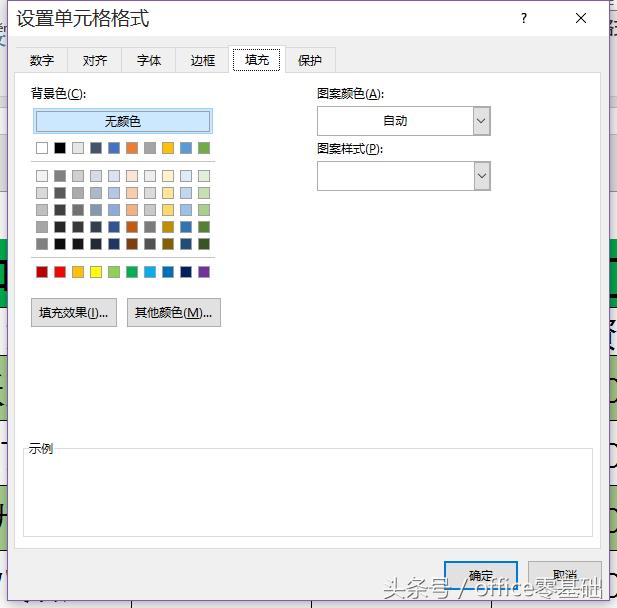The height and width of the screenshot is (608, 617).
Task: Choose the yellow standard color swatch
Action: pyautogui.click(x=96, y=272)
